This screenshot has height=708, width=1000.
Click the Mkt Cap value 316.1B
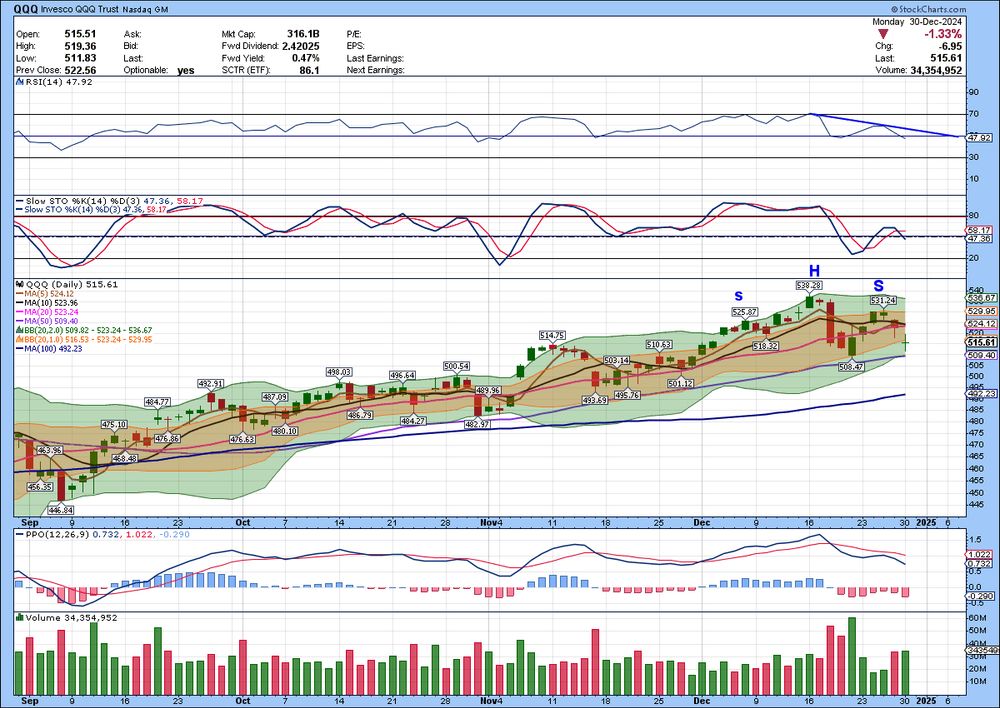point(303,34)
